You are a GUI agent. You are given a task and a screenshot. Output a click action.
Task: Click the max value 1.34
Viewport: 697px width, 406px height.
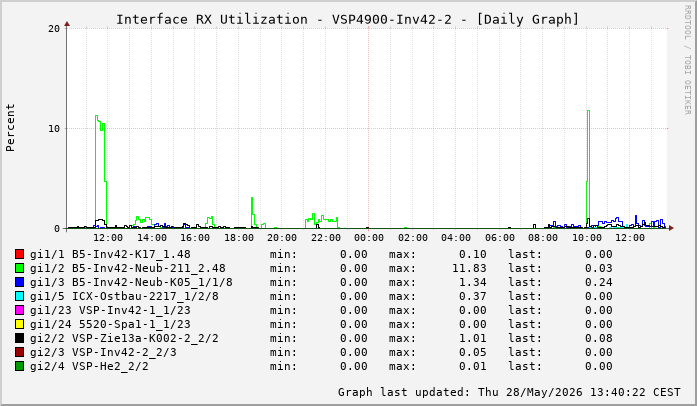pyautogui.click(x=473, y=282)
